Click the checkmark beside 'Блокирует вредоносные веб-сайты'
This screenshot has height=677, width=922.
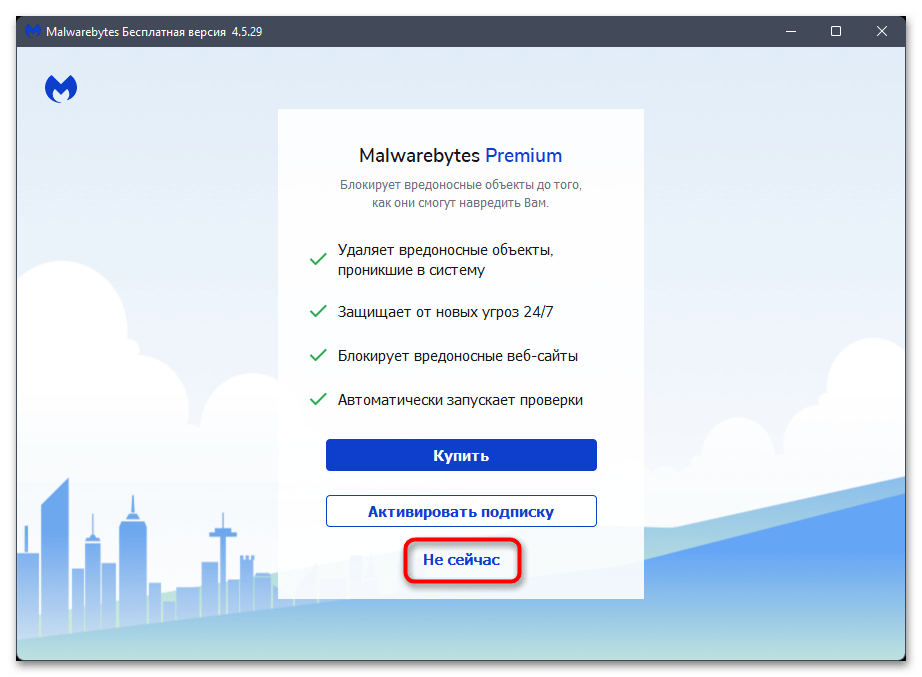pos(318,355)
